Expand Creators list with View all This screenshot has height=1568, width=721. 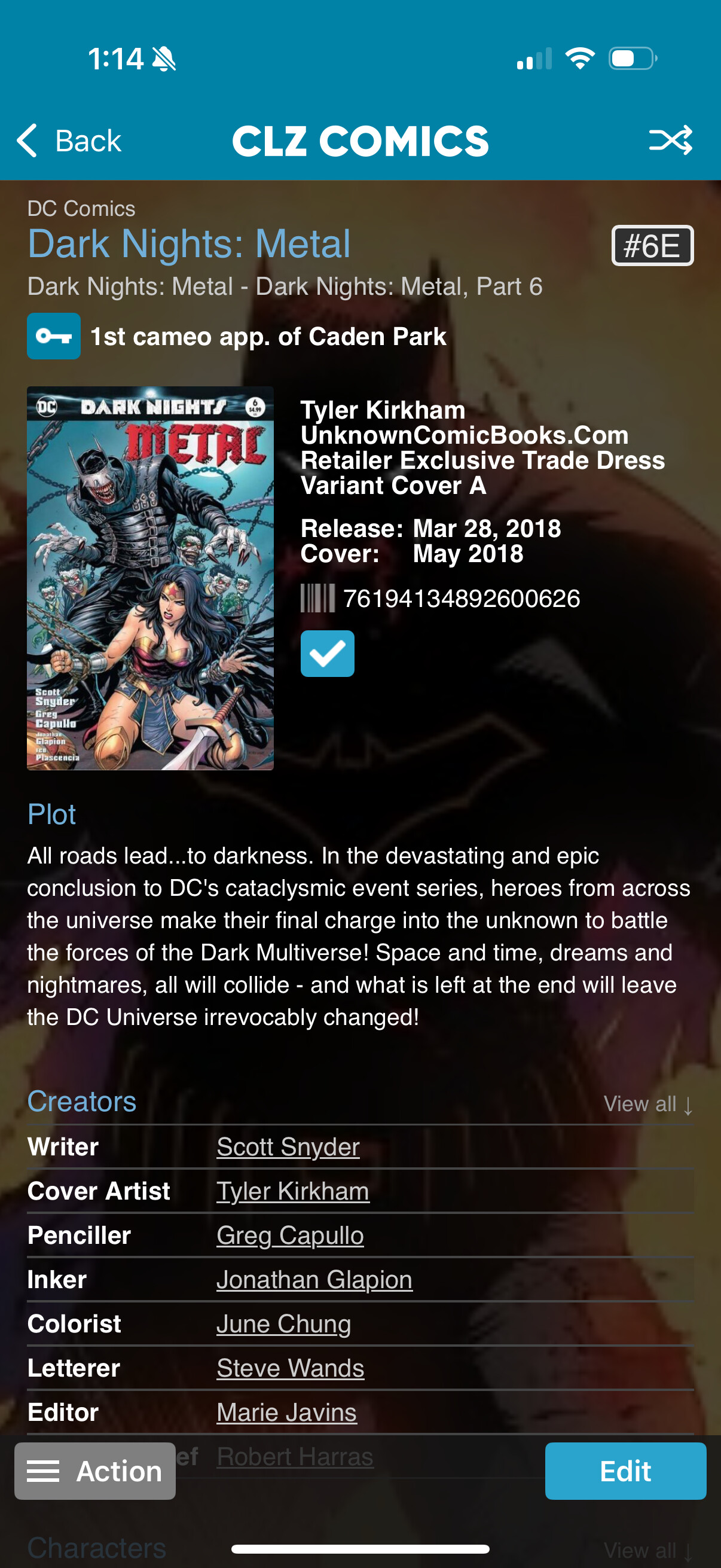click(x=648, y=1103)
